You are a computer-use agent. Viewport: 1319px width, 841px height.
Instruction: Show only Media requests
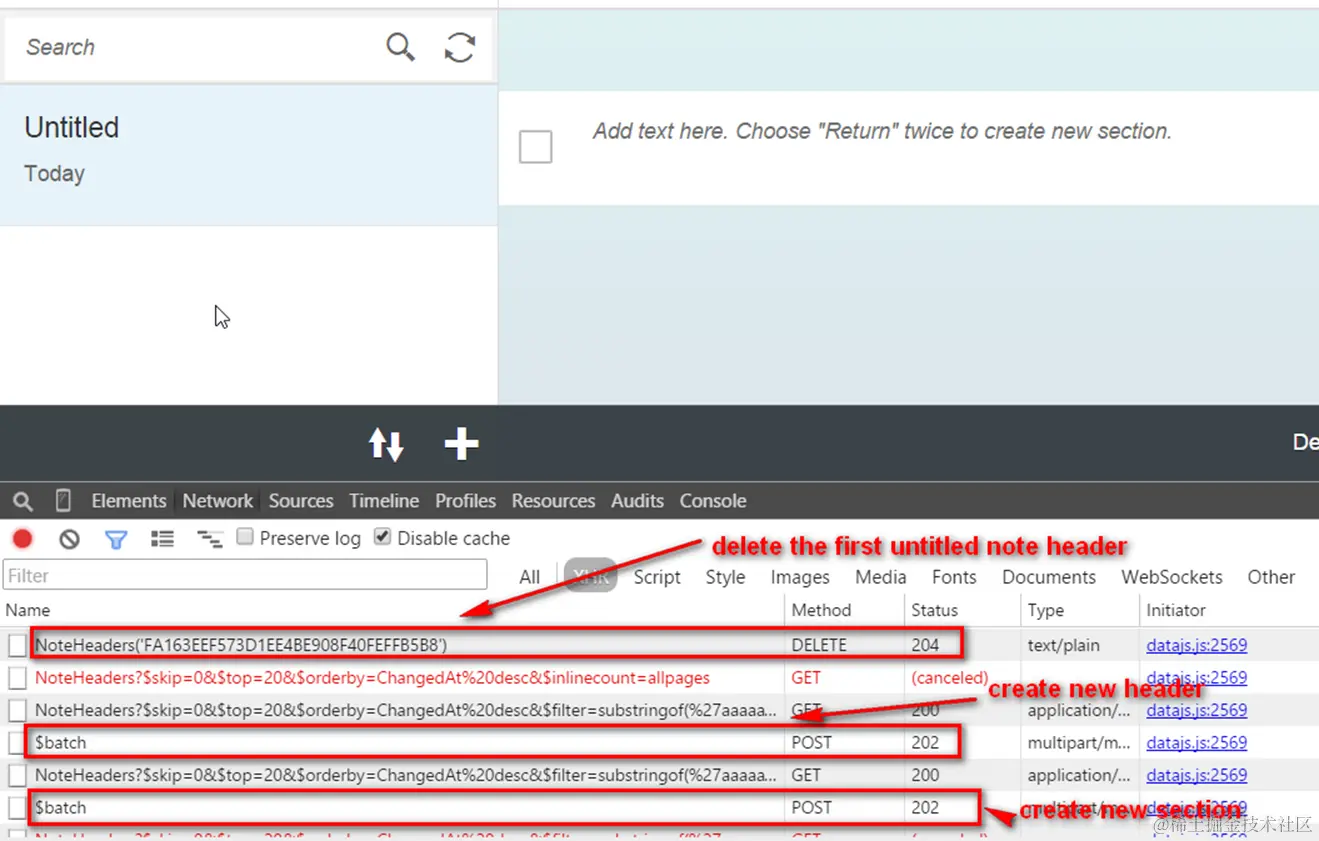pos(881,577)
